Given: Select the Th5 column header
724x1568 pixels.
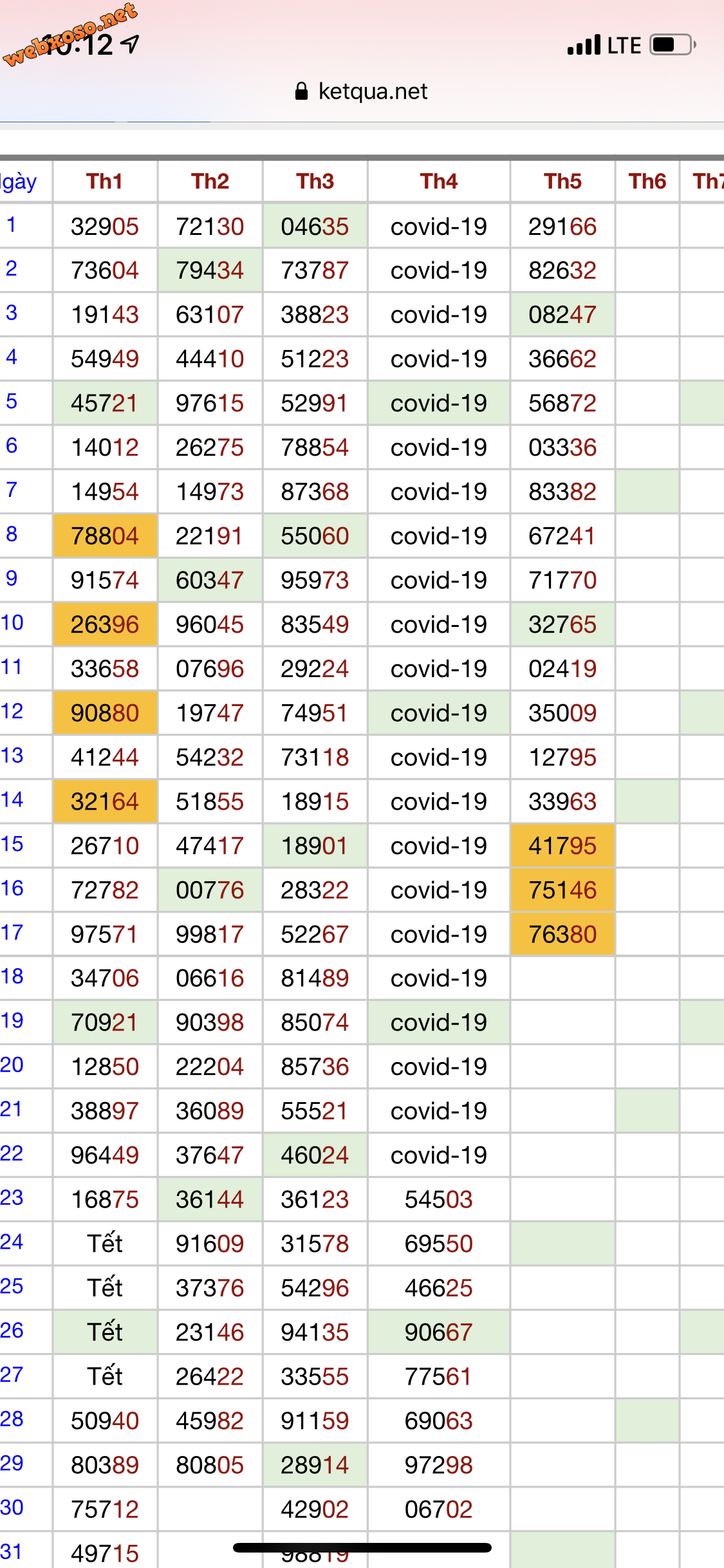Looking at the screenshot, I should coord(562,182).
